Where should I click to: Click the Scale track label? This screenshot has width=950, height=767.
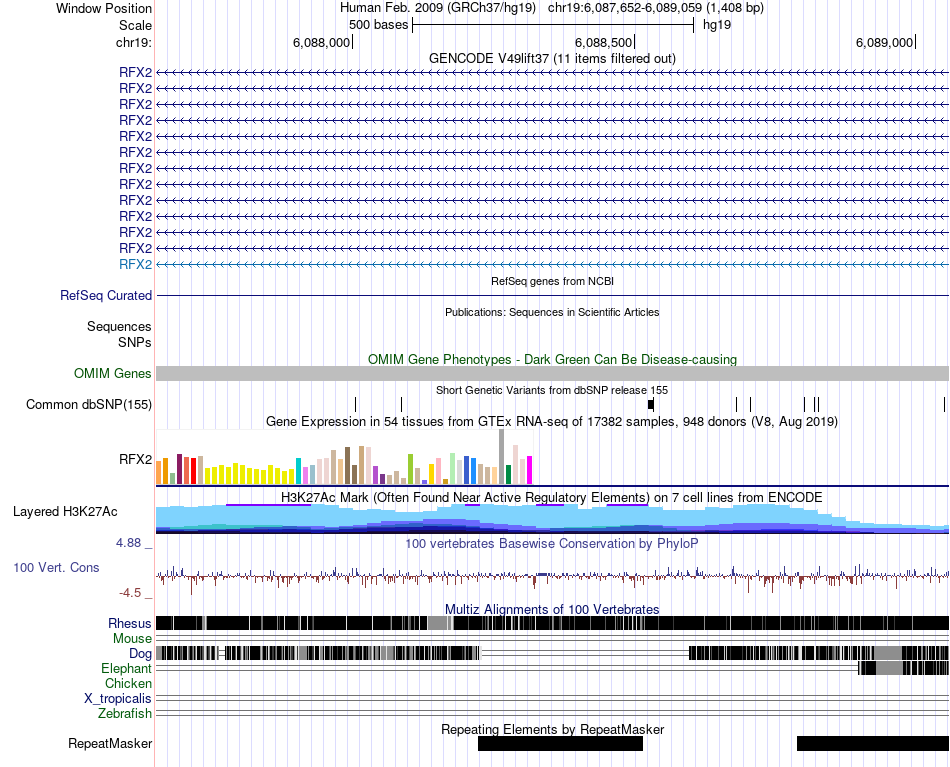135,25
